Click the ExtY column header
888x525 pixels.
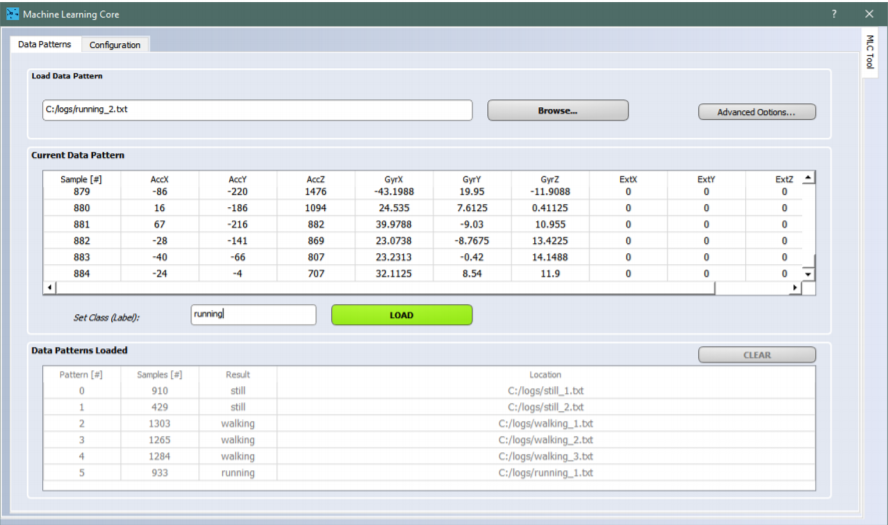coord(706,179)
